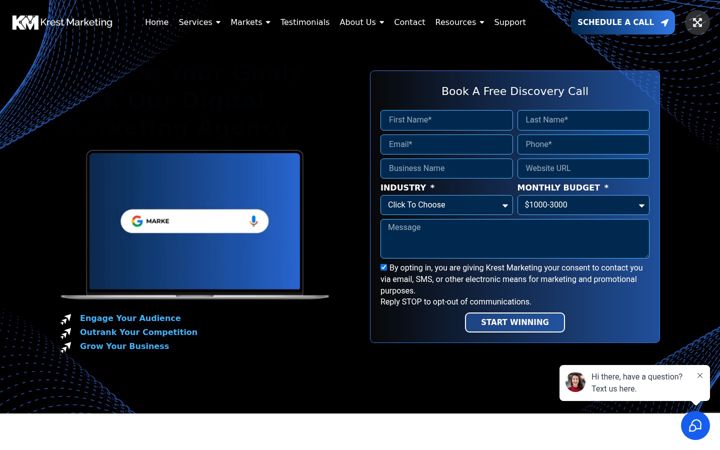Open the expand-arrows icon in the header
Viewport: 720px width, 450px height.
(x=697, y=22)
